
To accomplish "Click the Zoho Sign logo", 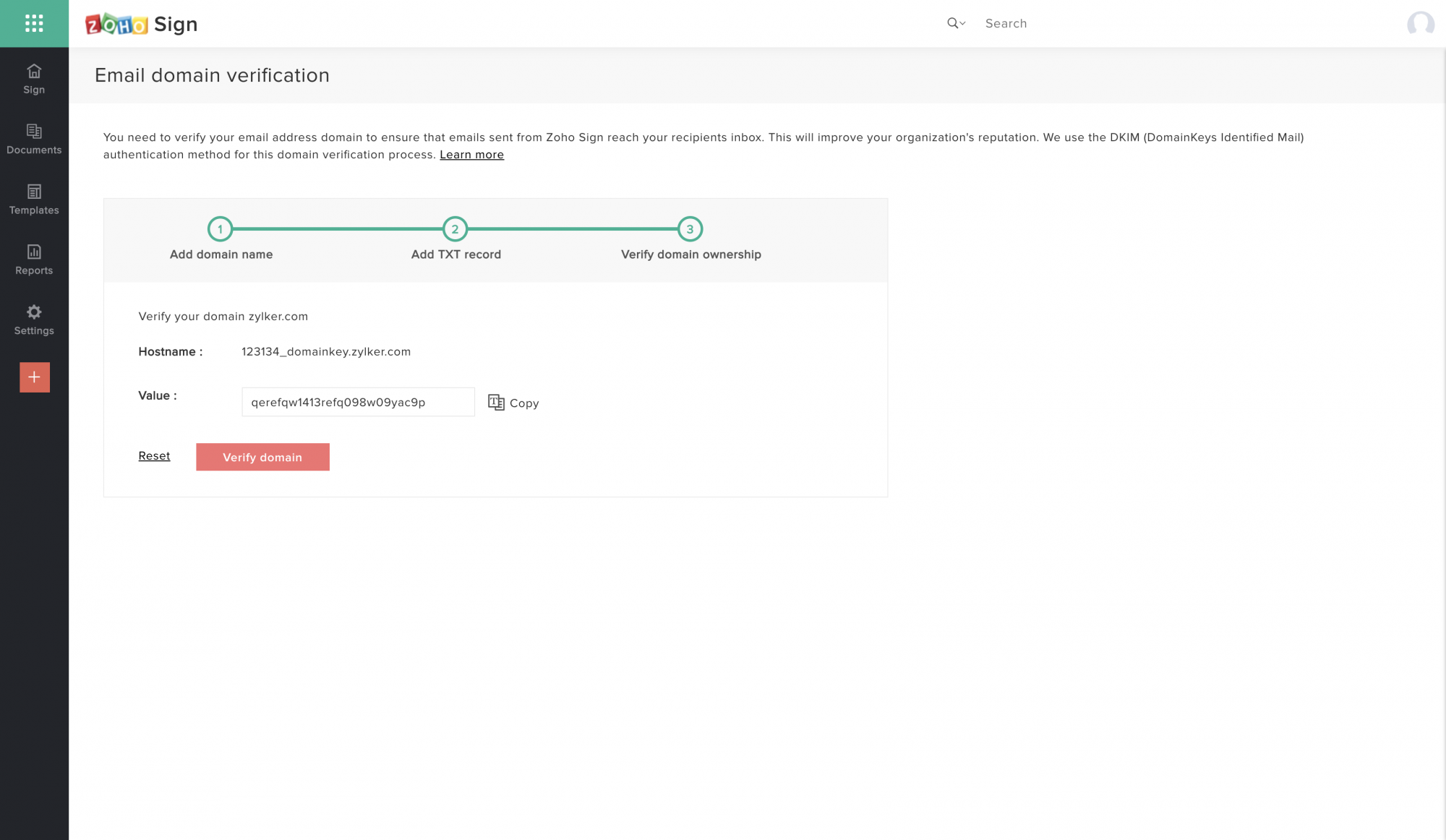I will 142,24.
